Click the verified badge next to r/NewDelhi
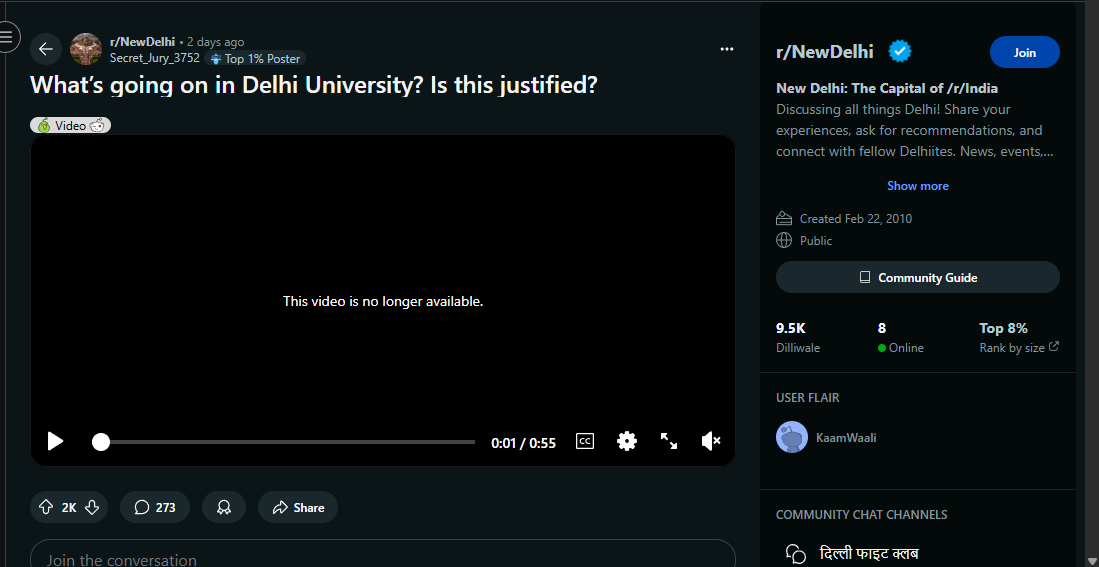This screenshot has height=567, width=1099. [x=900, y=52]
